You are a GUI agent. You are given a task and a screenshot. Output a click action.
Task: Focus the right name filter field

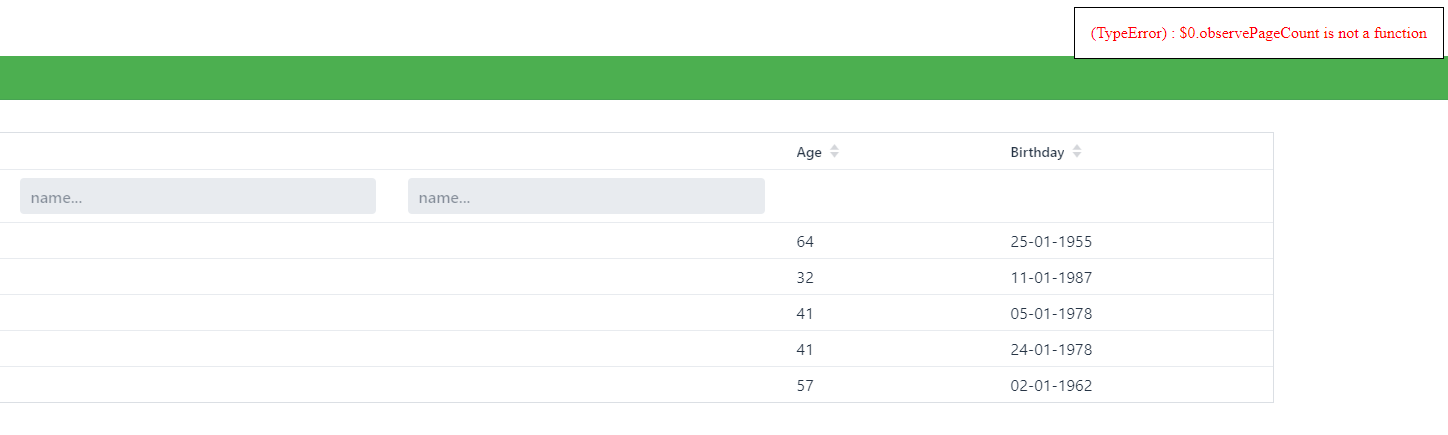(586, 197)
